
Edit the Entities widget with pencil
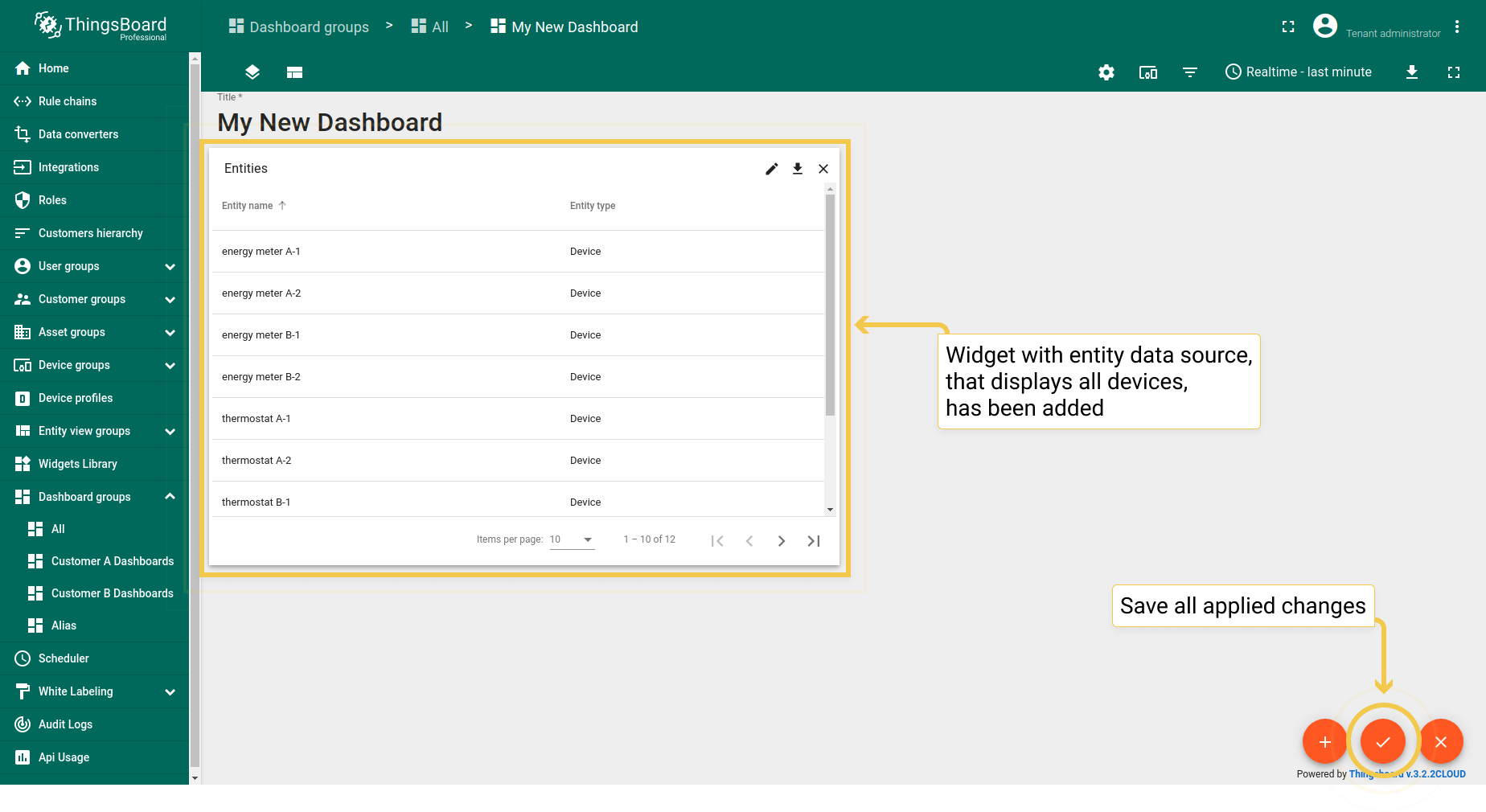point(772,169)
